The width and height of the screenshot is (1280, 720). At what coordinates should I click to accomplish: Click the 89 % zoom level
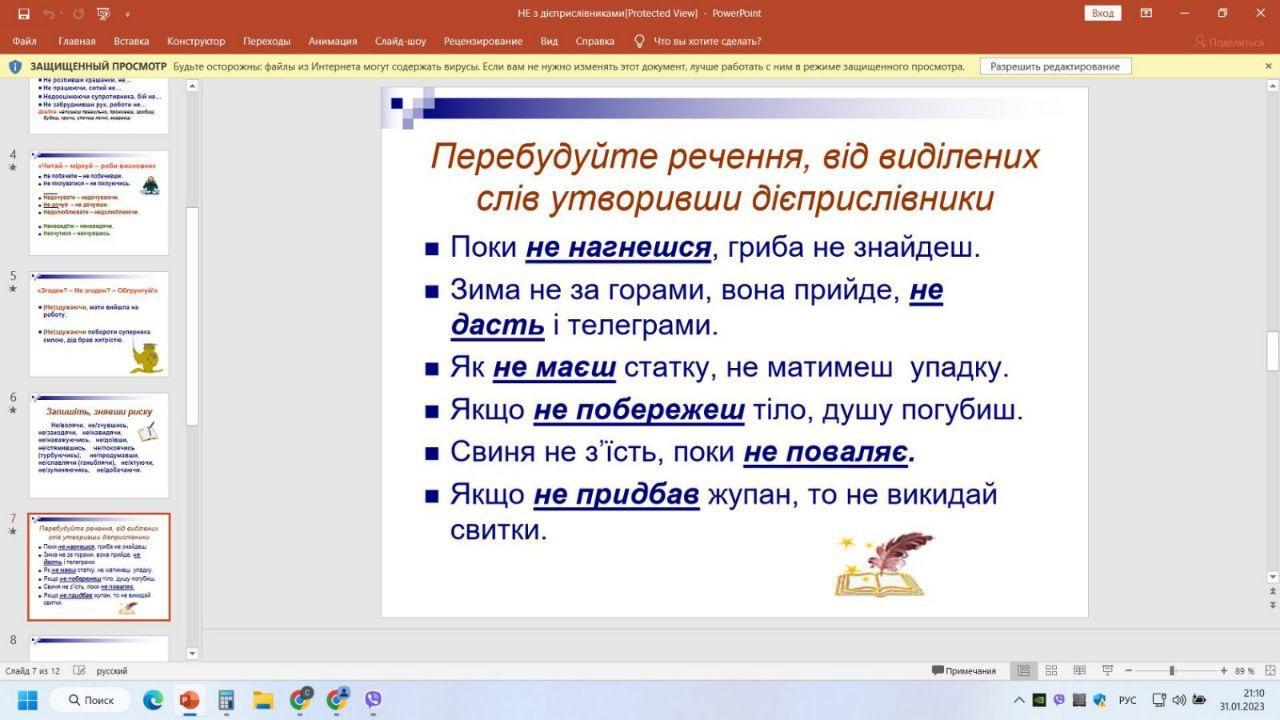pyautogui.click(x=1244, y=671)
